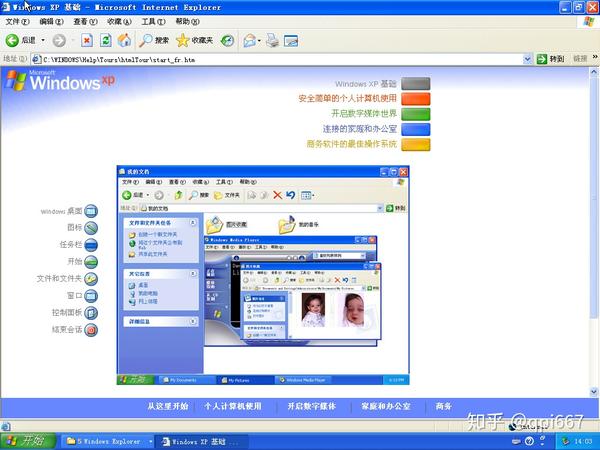
Task: Click the 转到 Go button
Action: coord(551,59)
